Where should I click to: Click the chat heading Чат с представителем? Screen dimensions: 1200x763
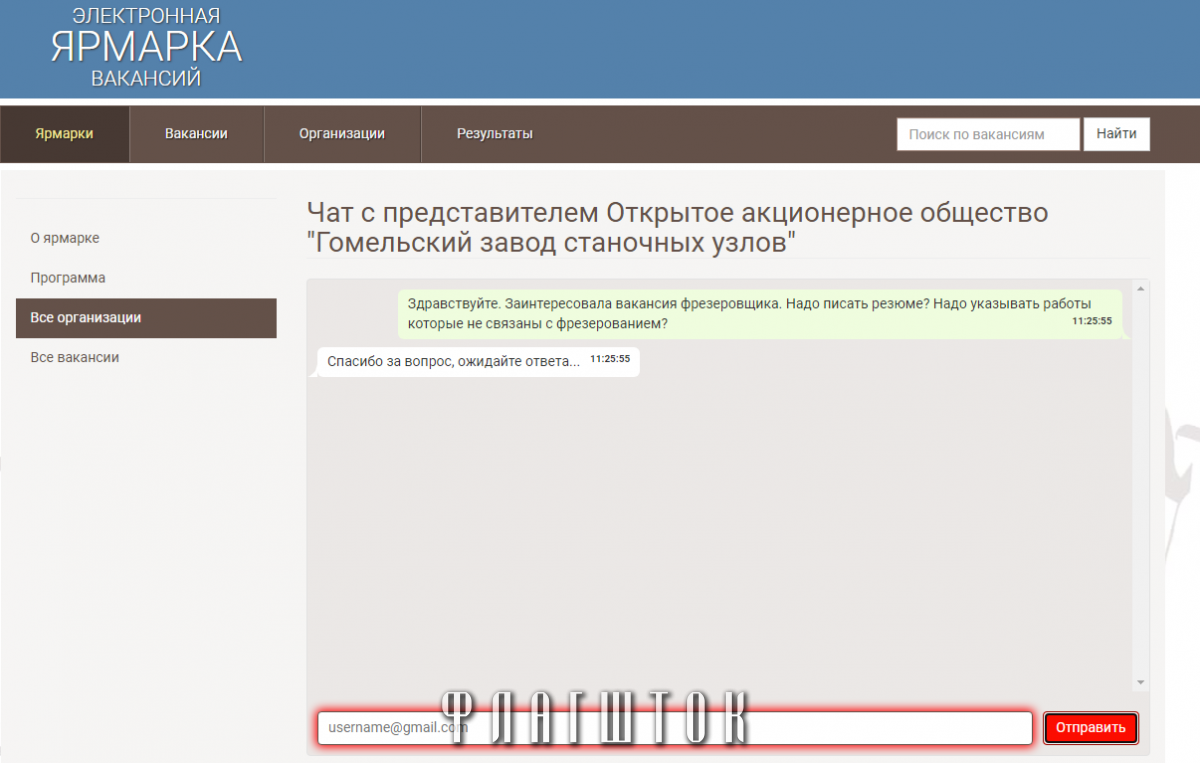pos(677,228)
